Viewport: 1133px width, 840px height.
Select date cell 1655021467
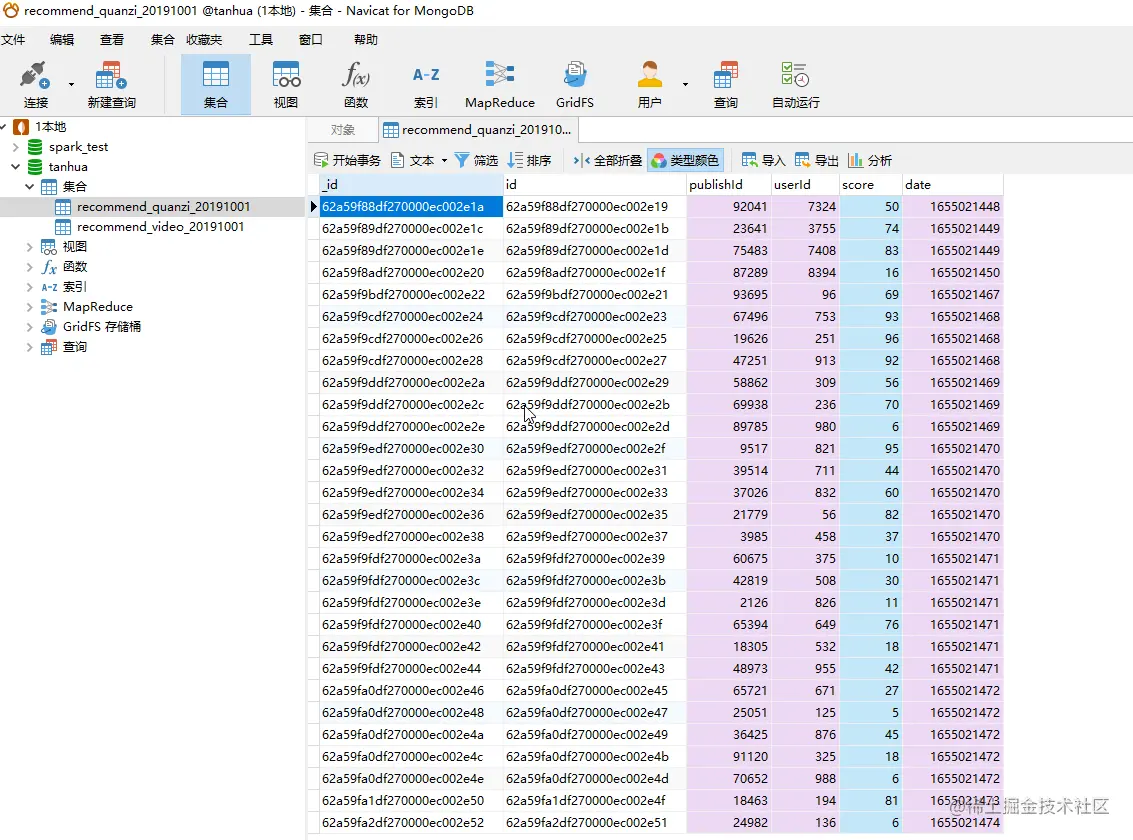[952, 295]
